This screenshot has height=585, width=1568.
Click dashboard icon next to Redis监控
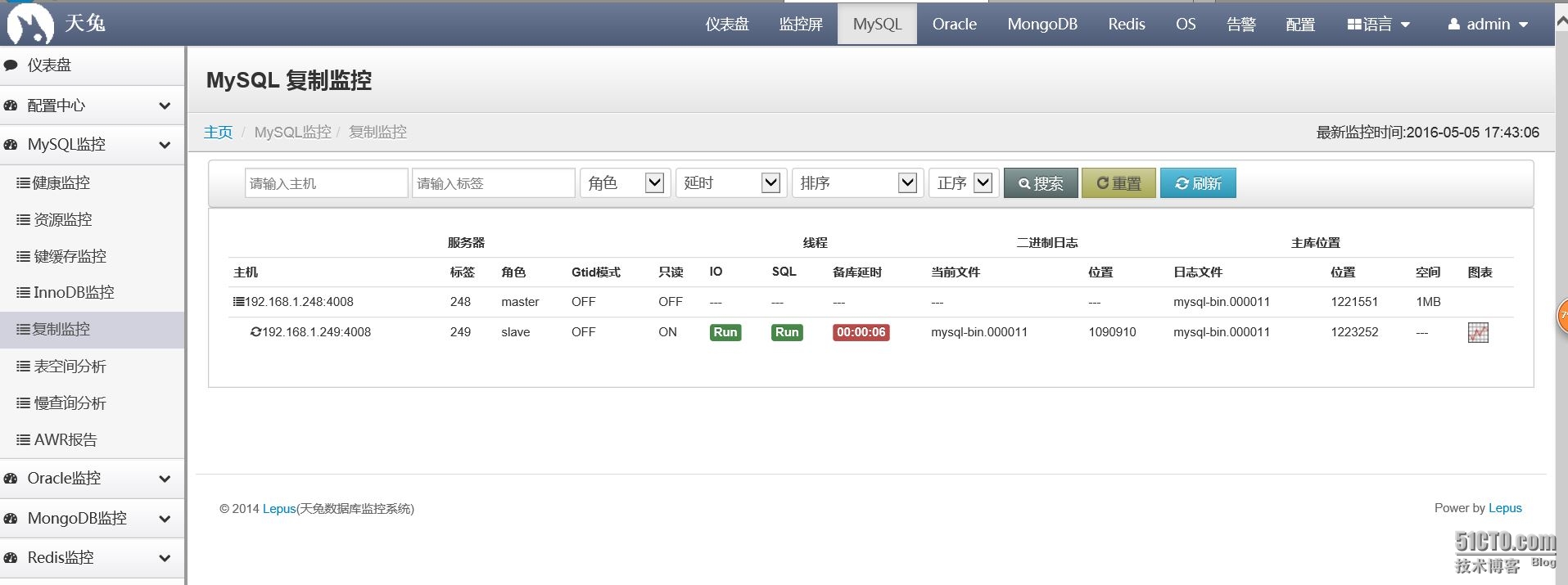coord(11,558)
